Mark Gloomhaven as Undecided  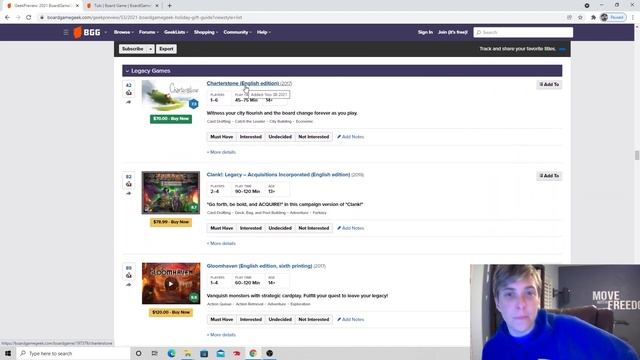(280, 320)
